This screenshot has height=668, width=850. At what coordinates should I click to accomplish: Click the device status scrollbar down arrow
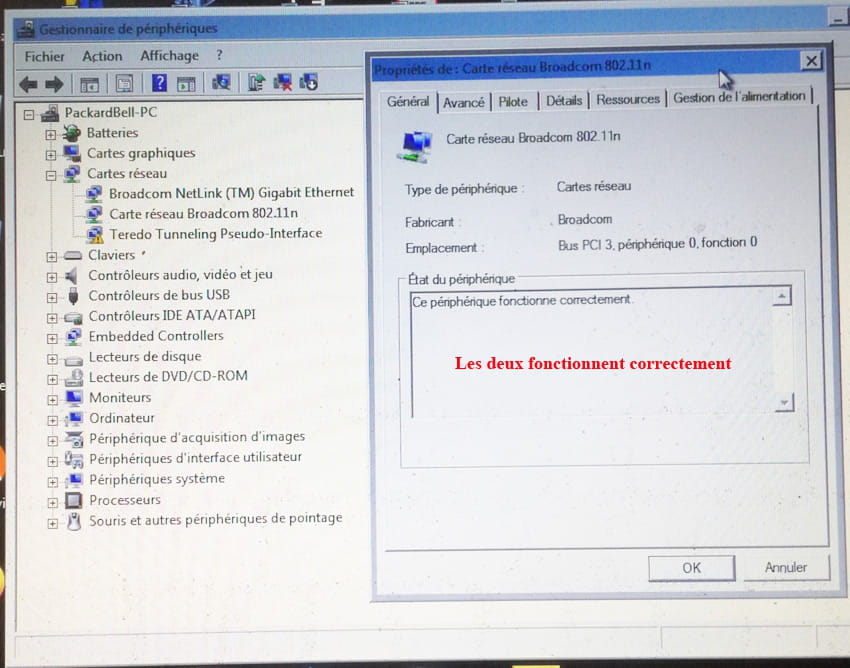click(783, 402)
